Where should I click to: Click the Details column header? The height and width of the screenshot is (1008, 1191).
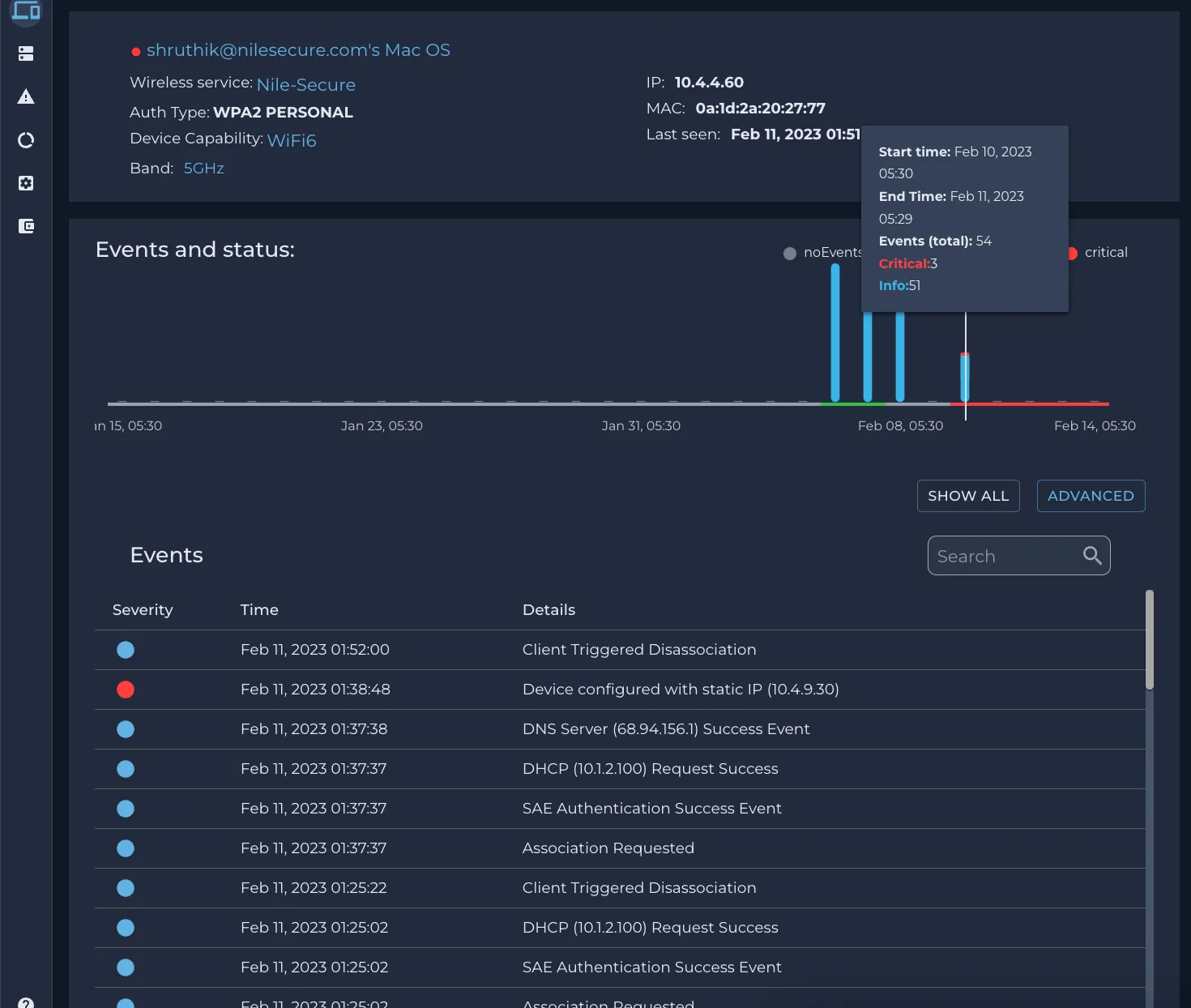[549, 610]
